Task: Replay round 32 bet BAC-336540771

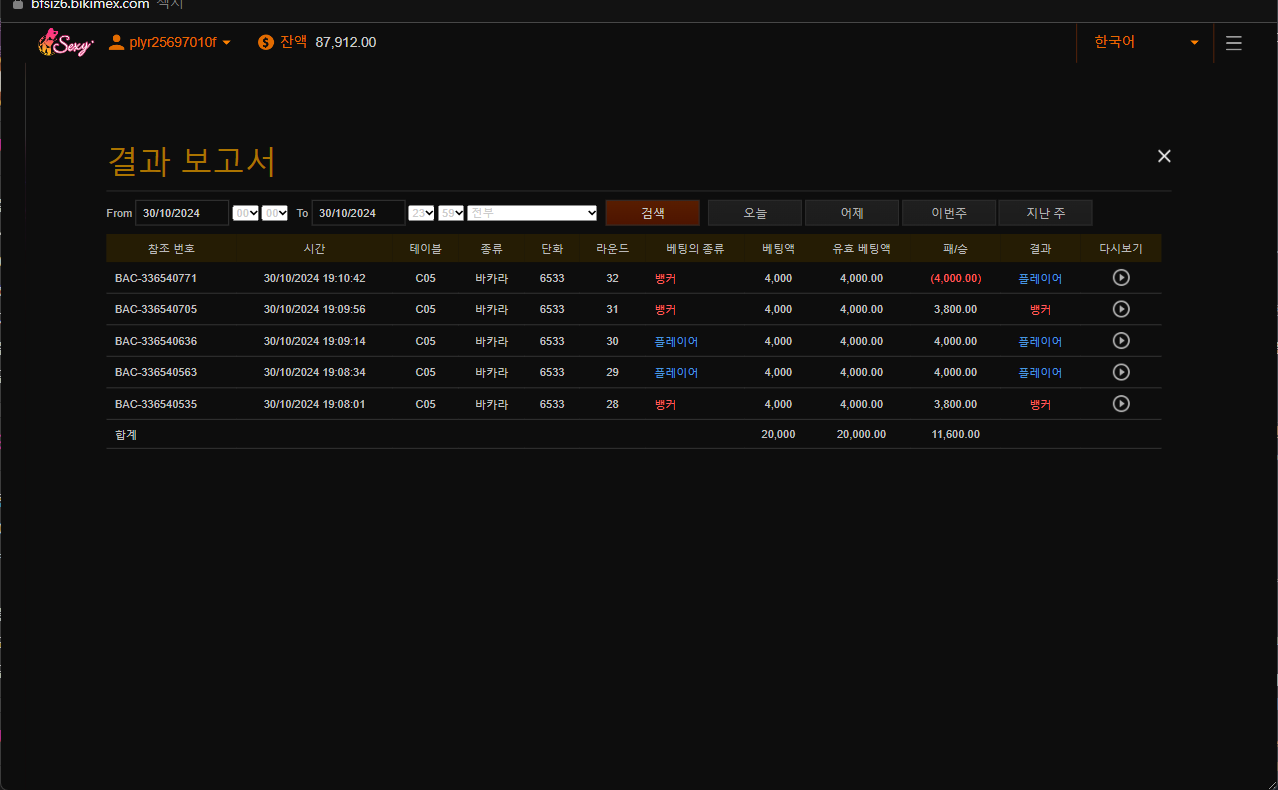Action: pos(1121,278)
